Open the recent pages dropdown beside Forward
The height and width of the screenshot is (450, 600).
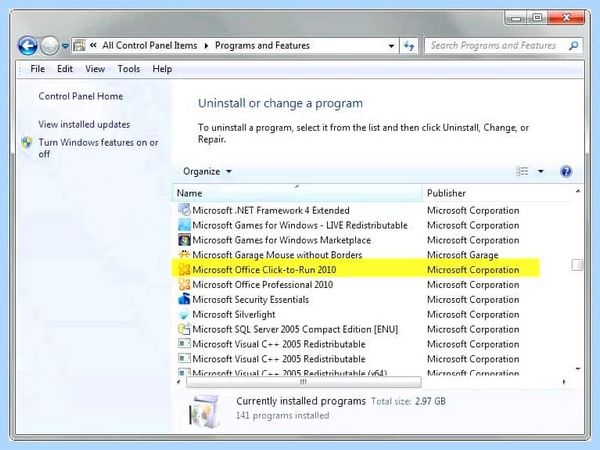tap(65, 46)
